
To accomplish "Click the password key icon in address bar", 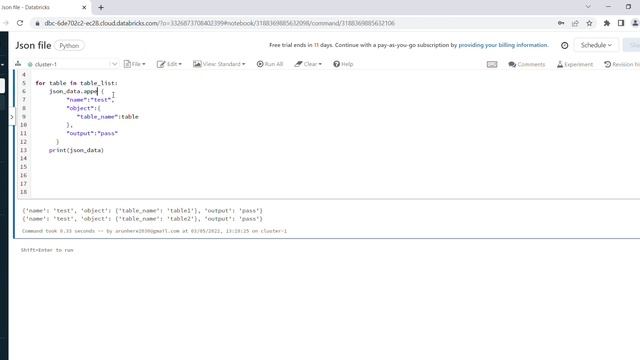I will pyautogui.click(x=561, y=23).
